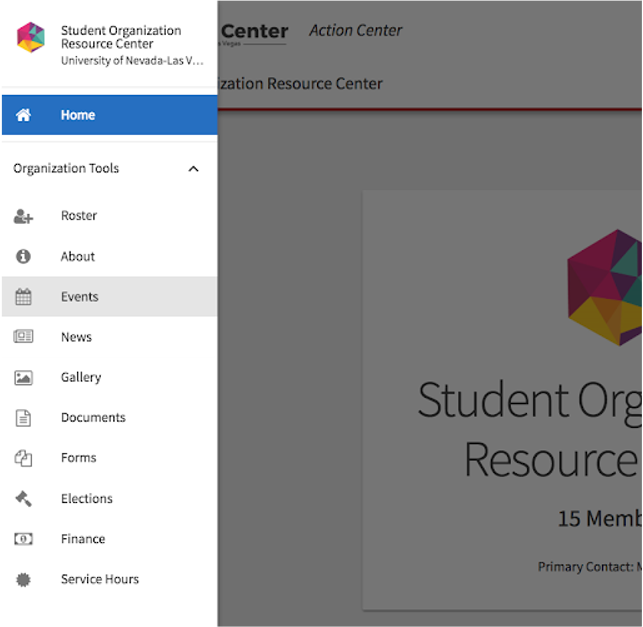Viewport: 643px width, 627px height.
Task: Open the Roster menu item
Action: coord(79,216)
